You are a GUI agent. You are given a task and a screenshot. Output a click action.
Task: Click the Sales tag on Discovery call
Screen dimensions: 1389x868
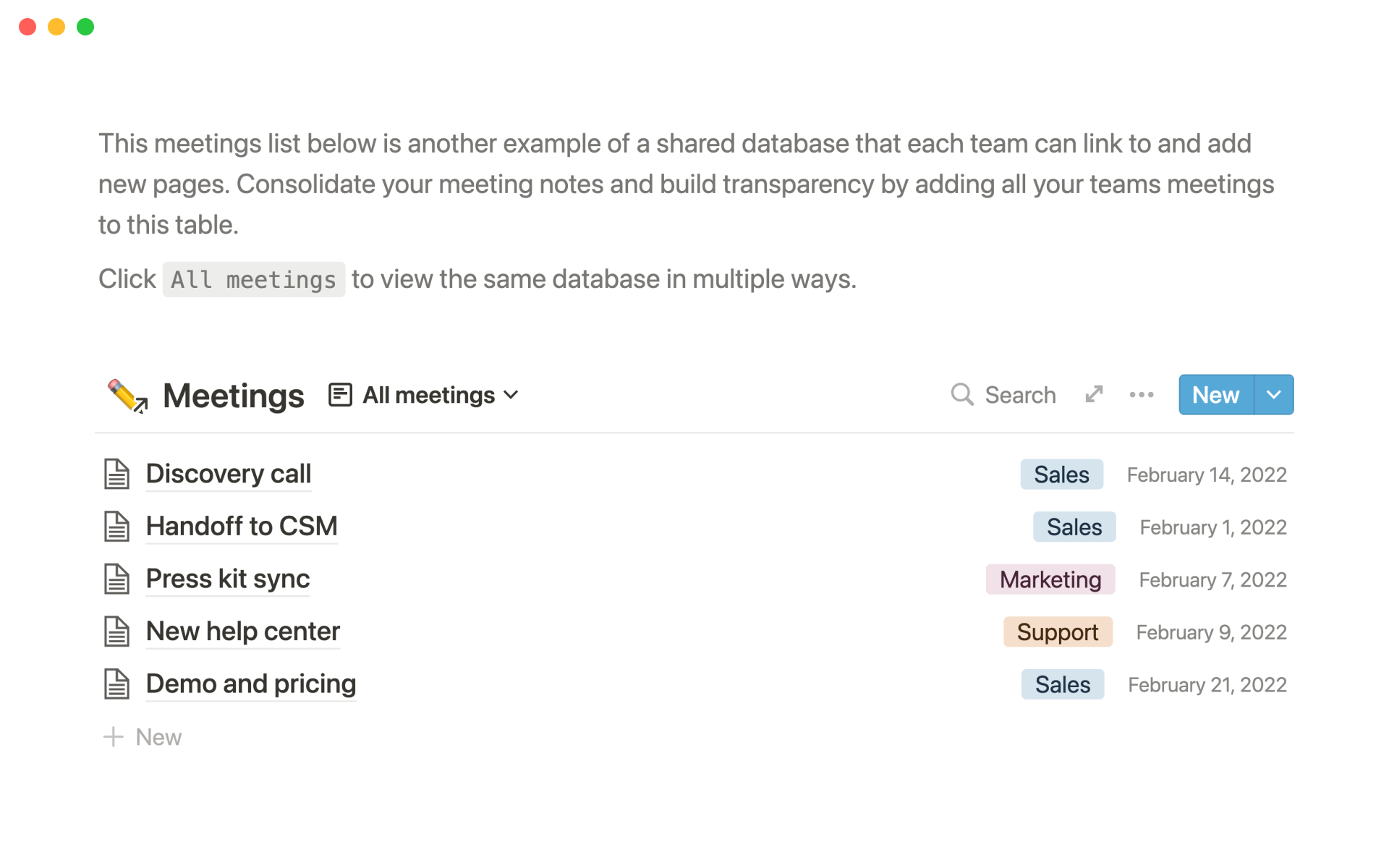coord(1061,475)
